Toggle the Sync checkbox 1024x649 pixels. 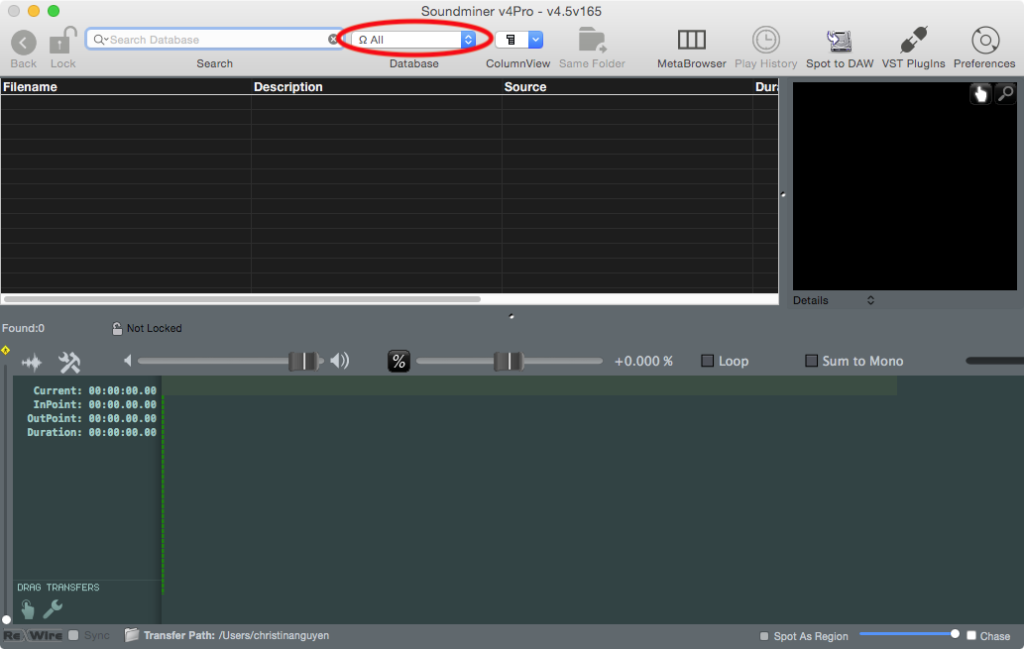pyautogui.click(x=73, y=635)
